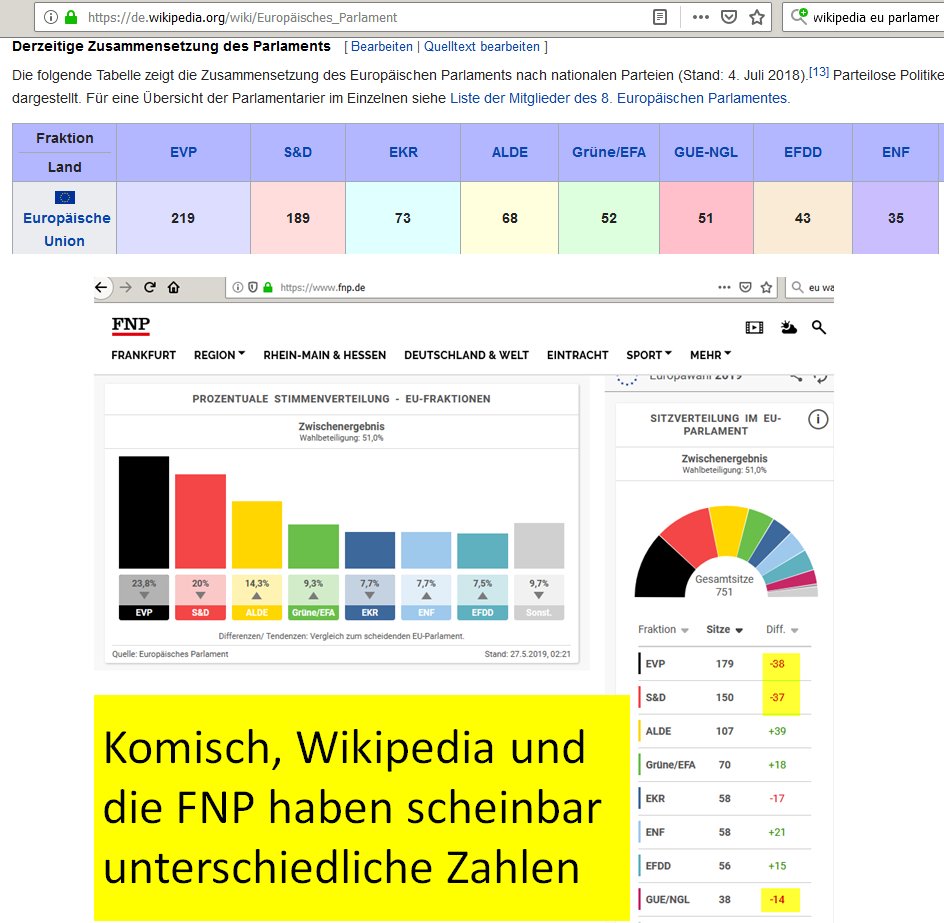The image size is (944, 923).
Task: Click the 'Gesamtsitze 751' label in seat chart
Action: point(724,585)
